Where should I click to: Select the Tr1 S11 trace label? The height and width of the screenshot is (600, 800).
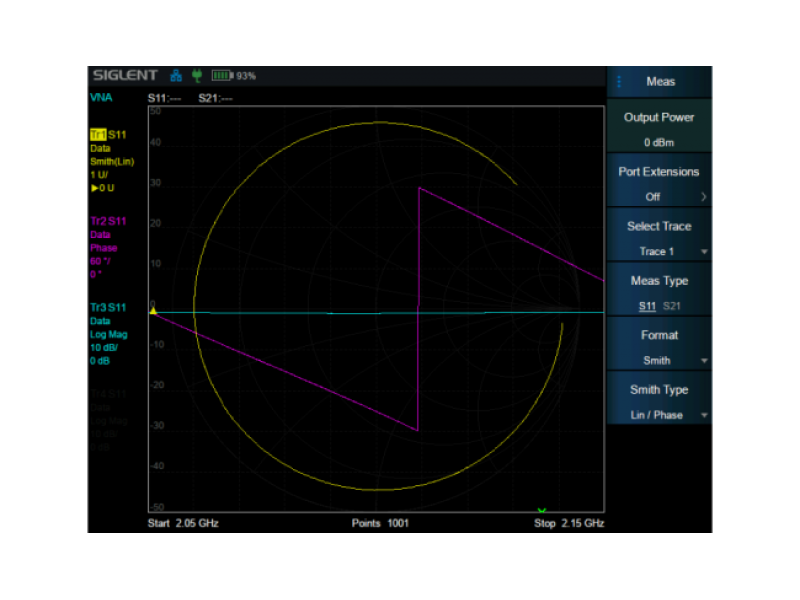point(108,135)
